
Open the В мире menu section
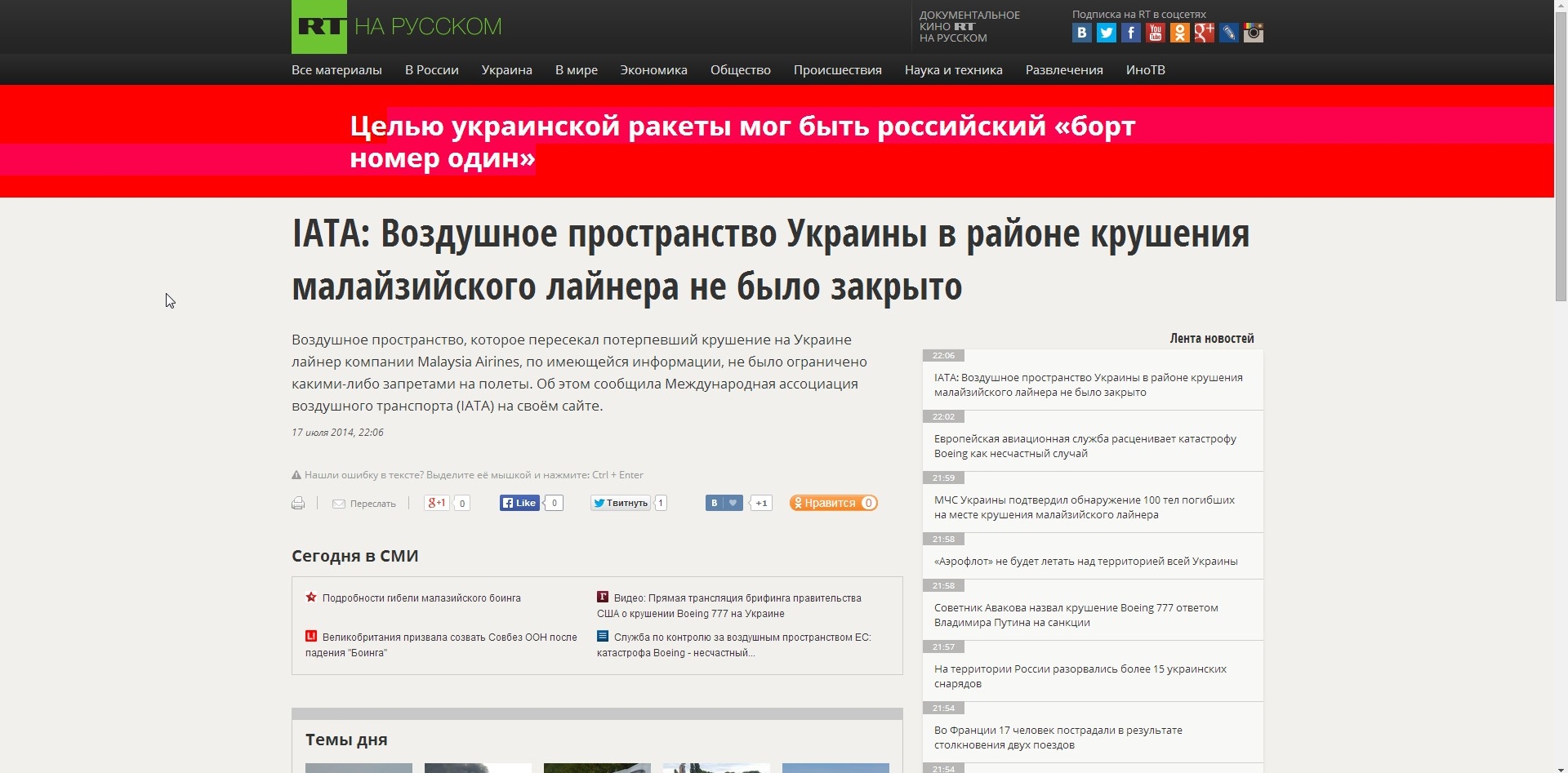[577, 70]
